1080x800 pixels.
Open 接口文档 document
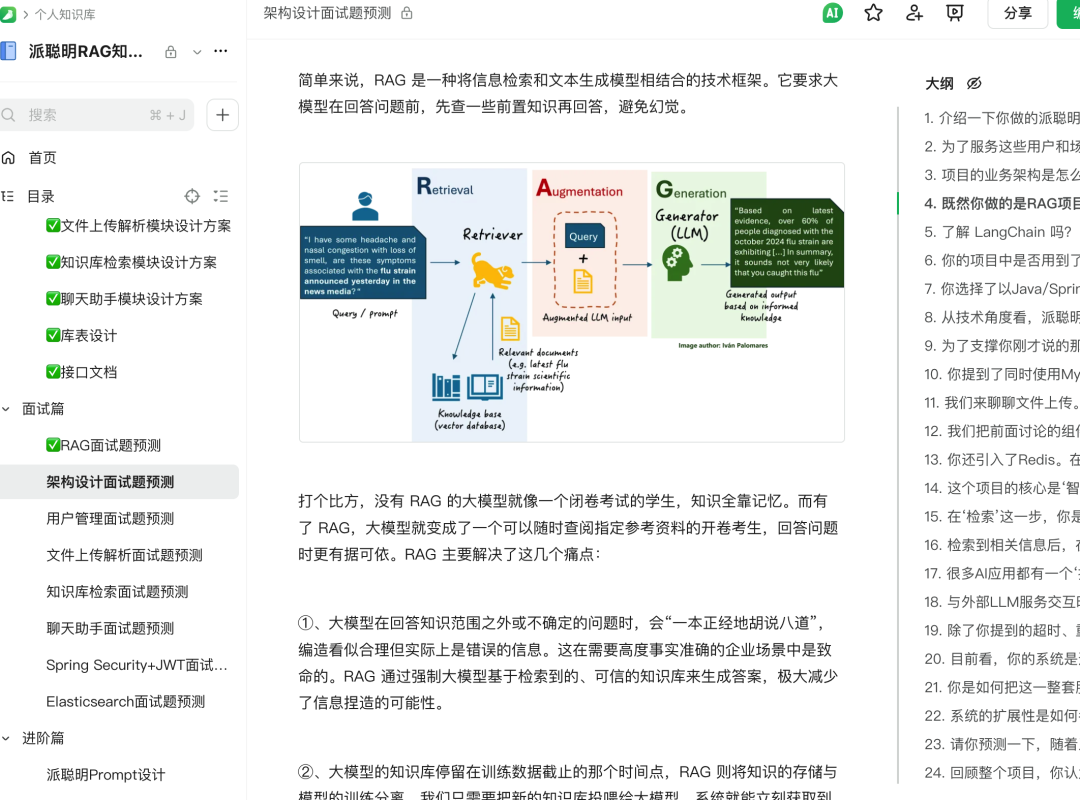coord(81,372)
